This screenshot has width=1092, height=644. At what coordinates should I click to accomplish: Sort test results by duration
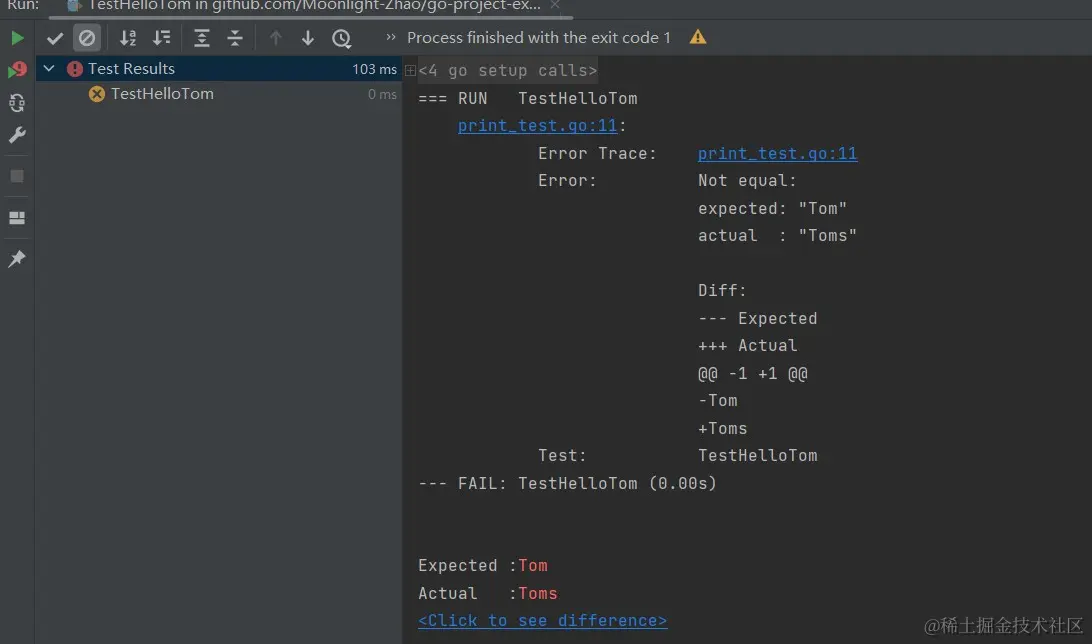pos(162,38)
